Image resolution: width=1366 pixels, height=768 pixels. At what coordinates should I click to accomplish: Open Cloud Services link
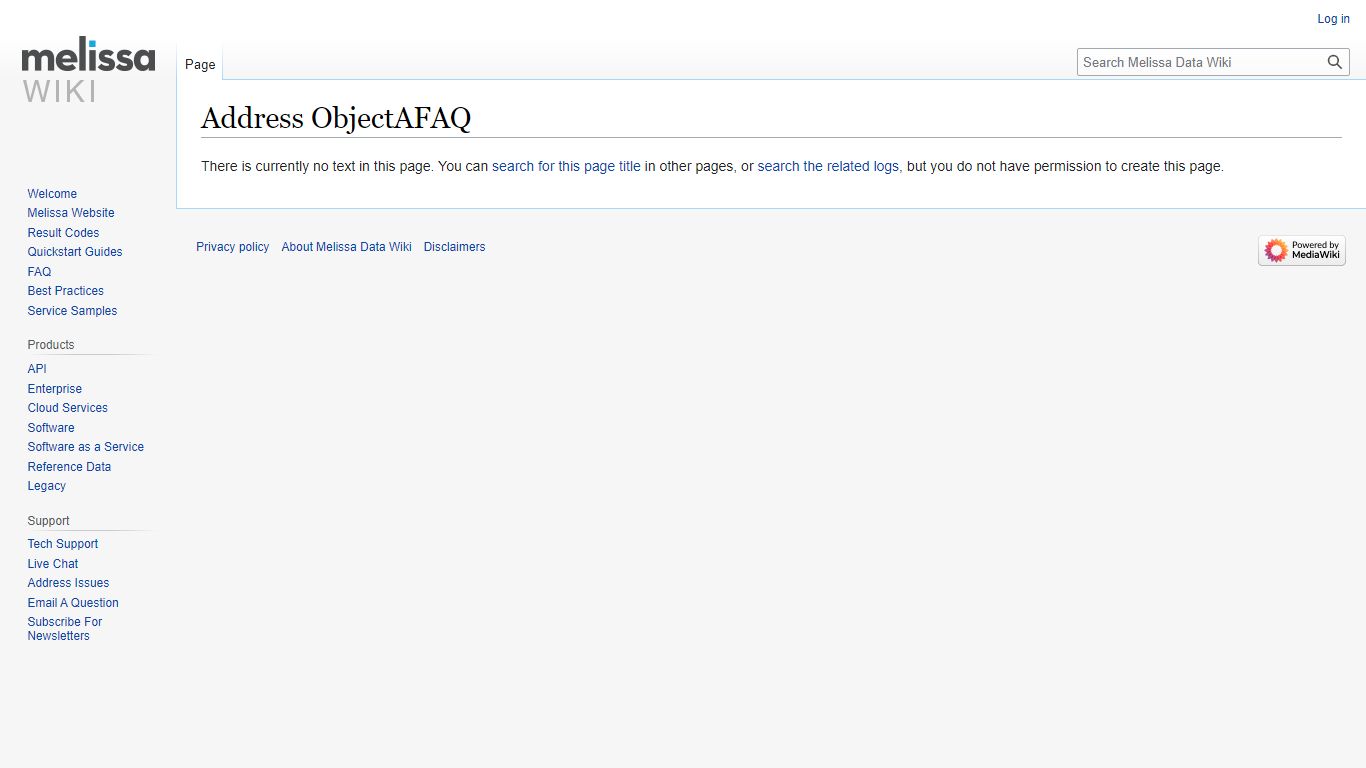(68, 408)
